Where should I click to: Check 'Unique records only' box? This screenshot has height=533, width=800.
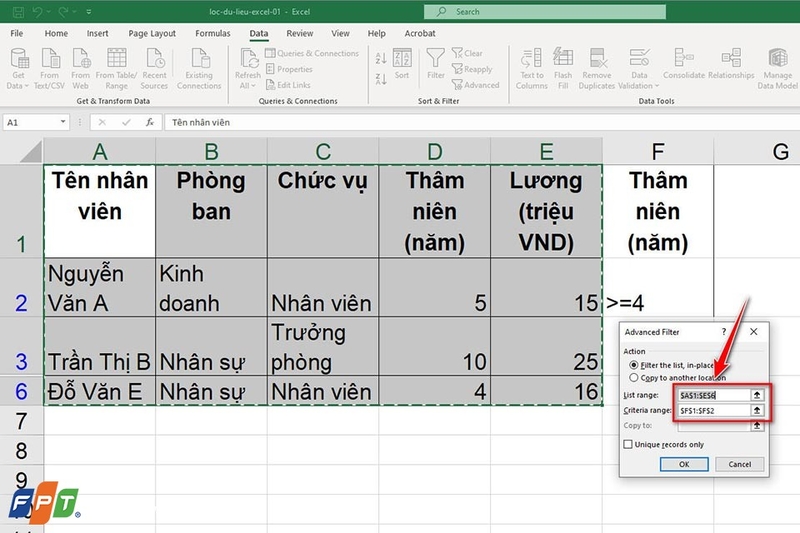pos(628,444)
